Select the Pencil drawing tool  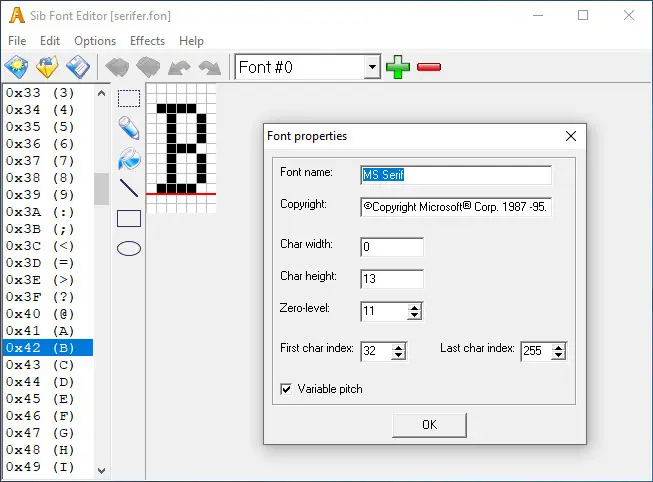129,128
